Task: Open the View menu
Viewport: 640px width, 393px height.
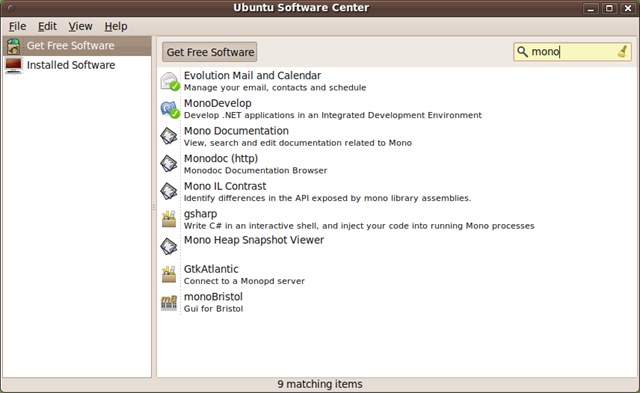Action: coord(80,27)
